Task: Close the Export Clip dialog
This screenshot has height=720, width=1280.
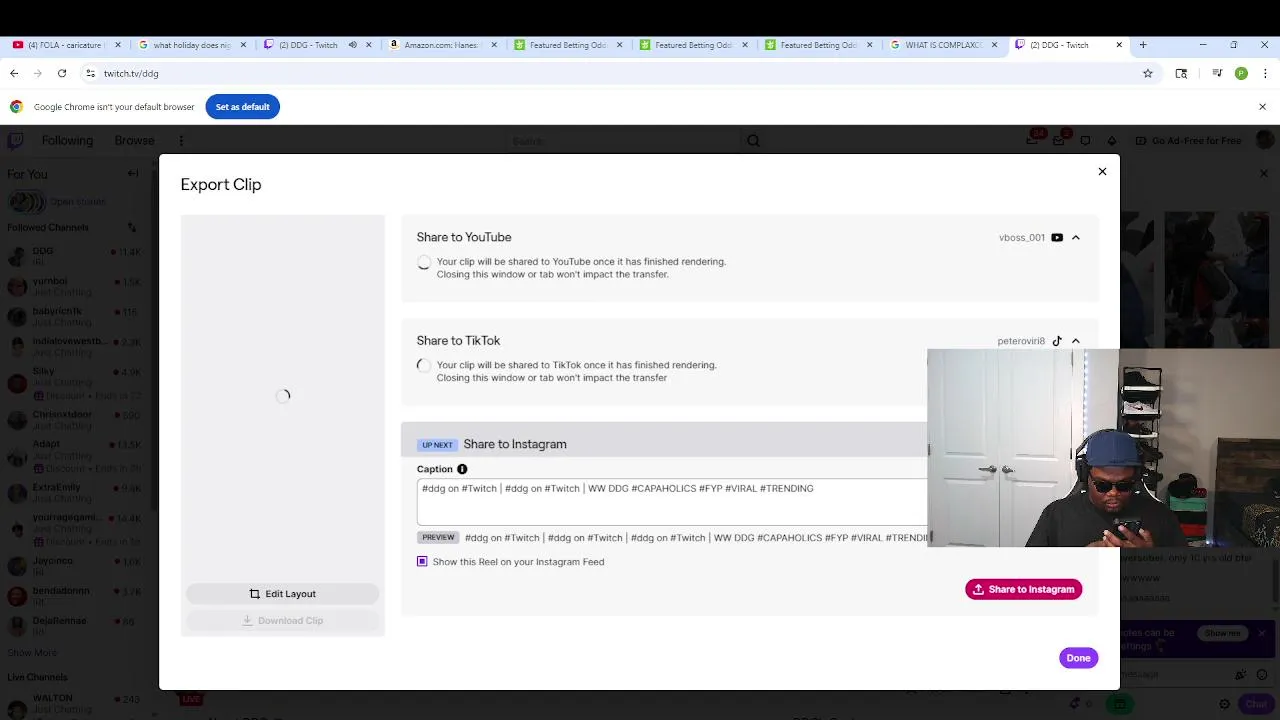Action: (1102, 172)
